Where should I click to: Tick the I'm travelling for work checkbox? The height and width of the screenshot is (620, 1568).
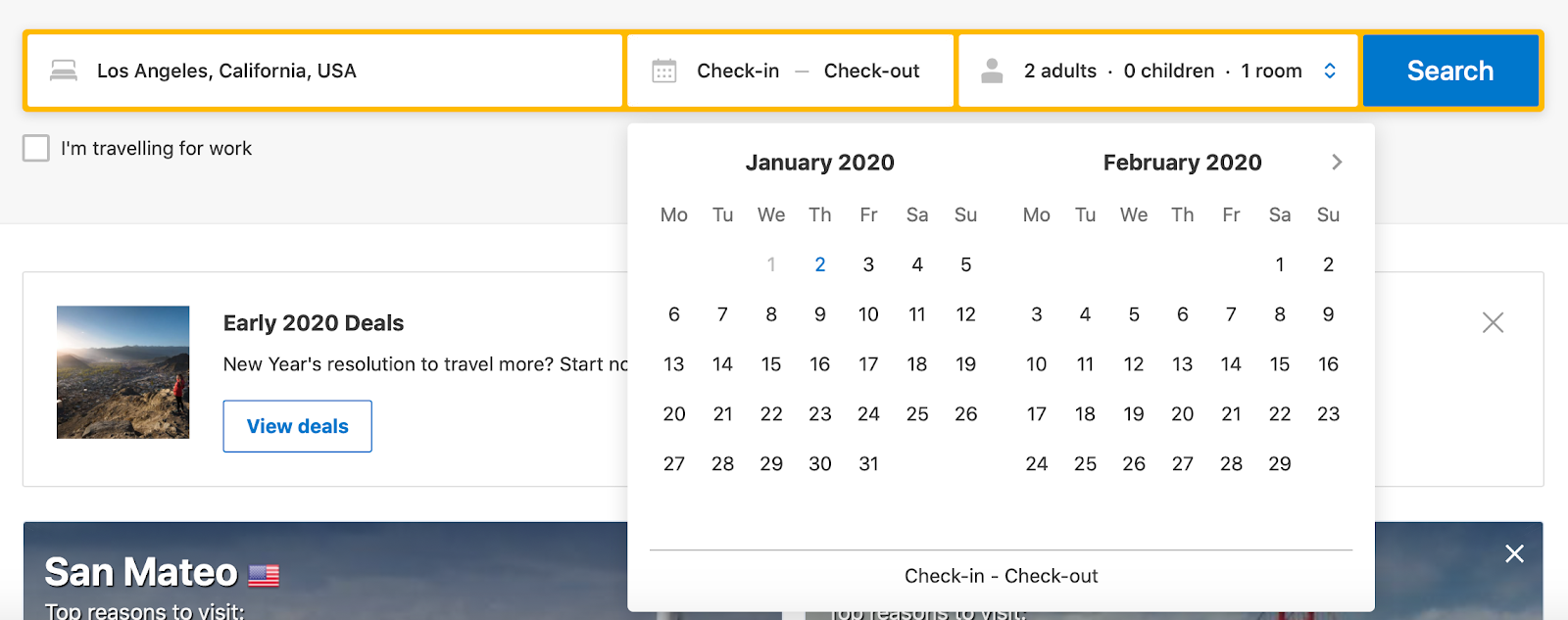point(36,149)
